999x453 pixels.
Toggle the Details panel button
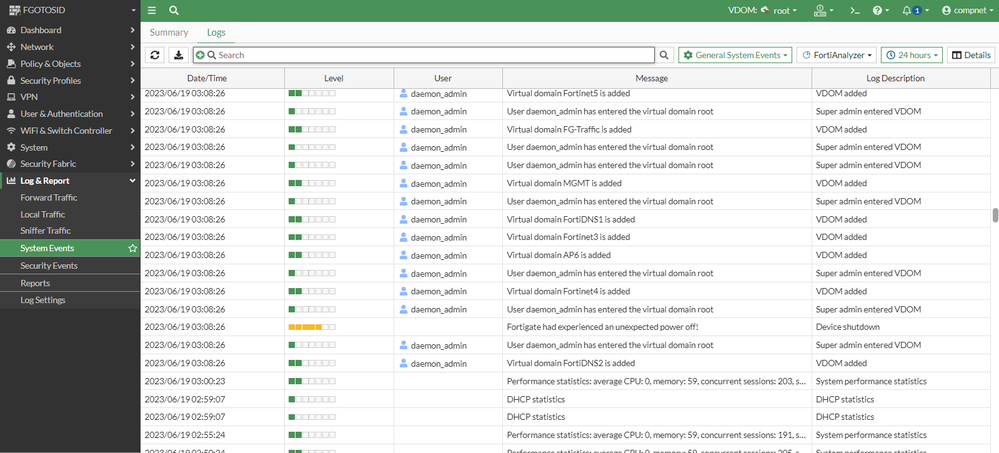point(970,55)
